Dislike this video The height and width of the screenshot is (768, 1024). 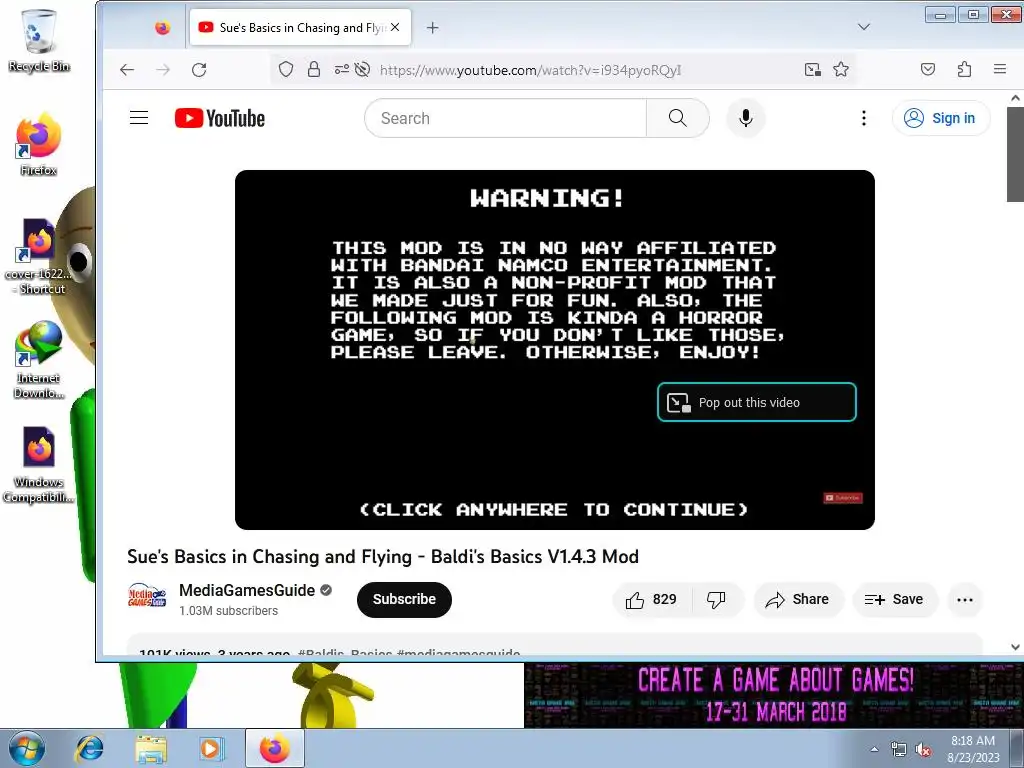pos(716,600)
